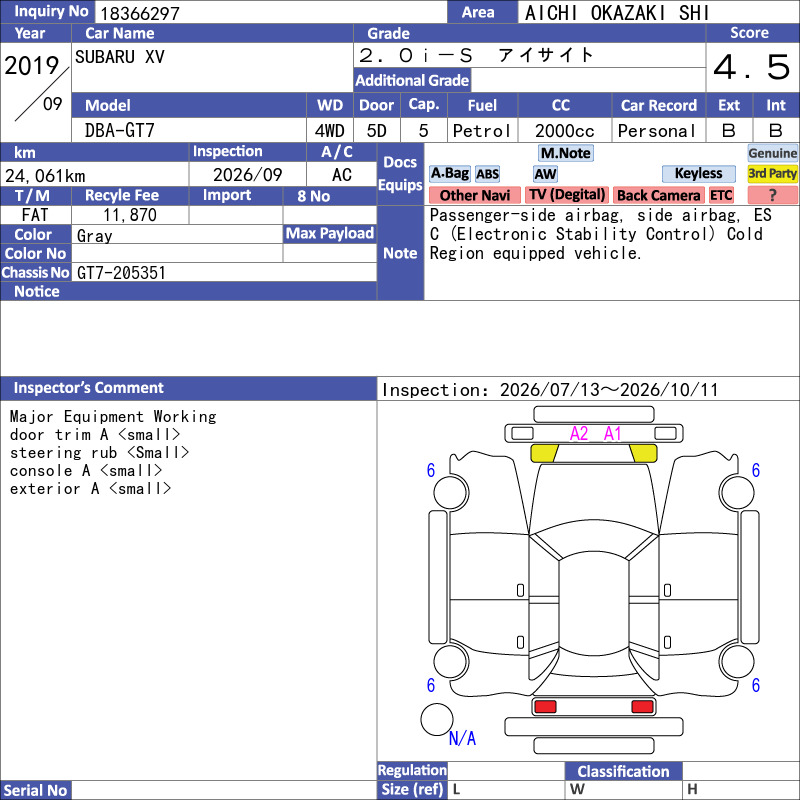Click the Chassis No GT7-205351 field
800x800 pixels.
(x=224, y=272)
